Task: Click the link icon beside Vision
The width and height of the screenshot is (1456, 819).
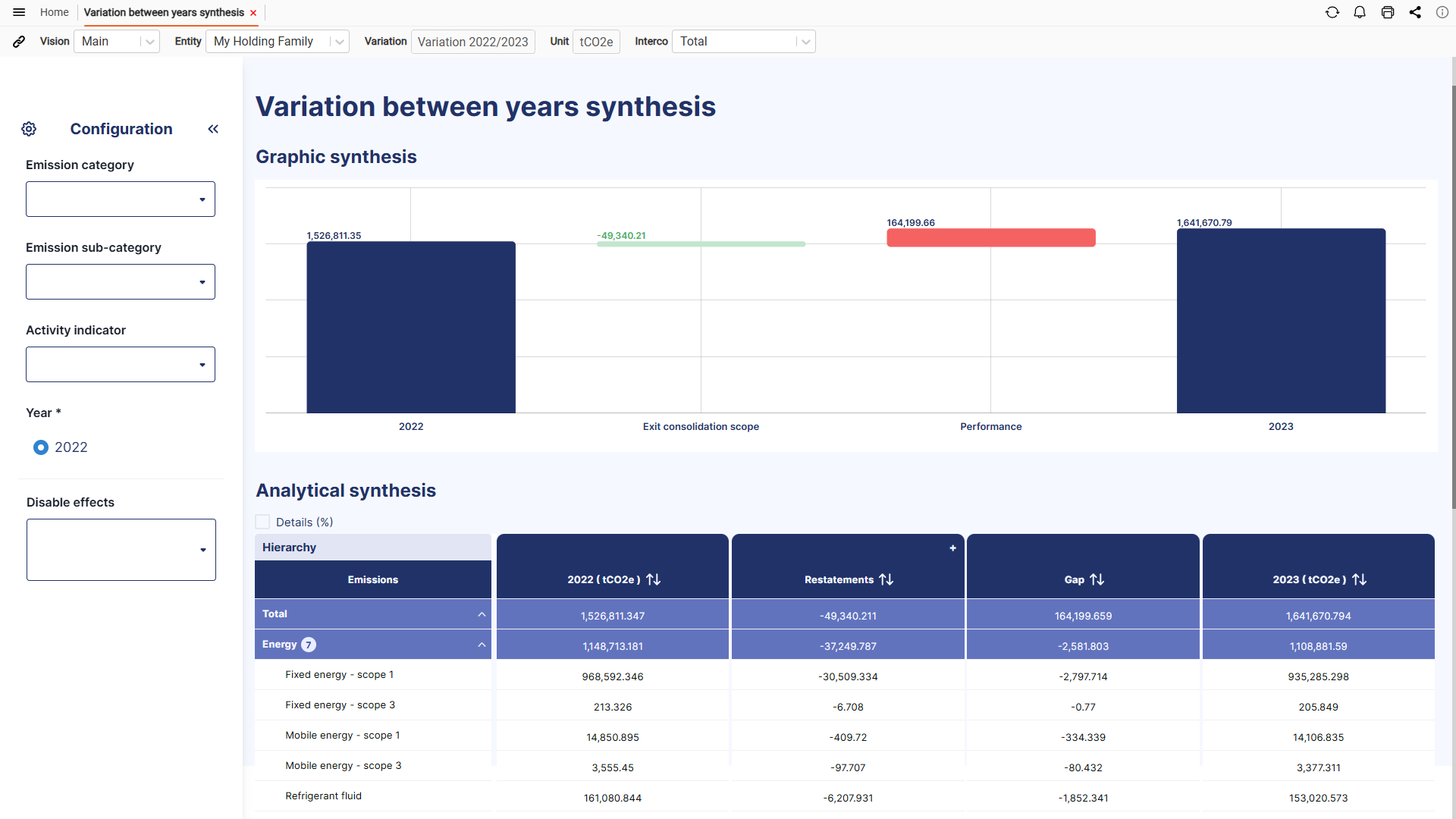Action: [x=19, y=42]
